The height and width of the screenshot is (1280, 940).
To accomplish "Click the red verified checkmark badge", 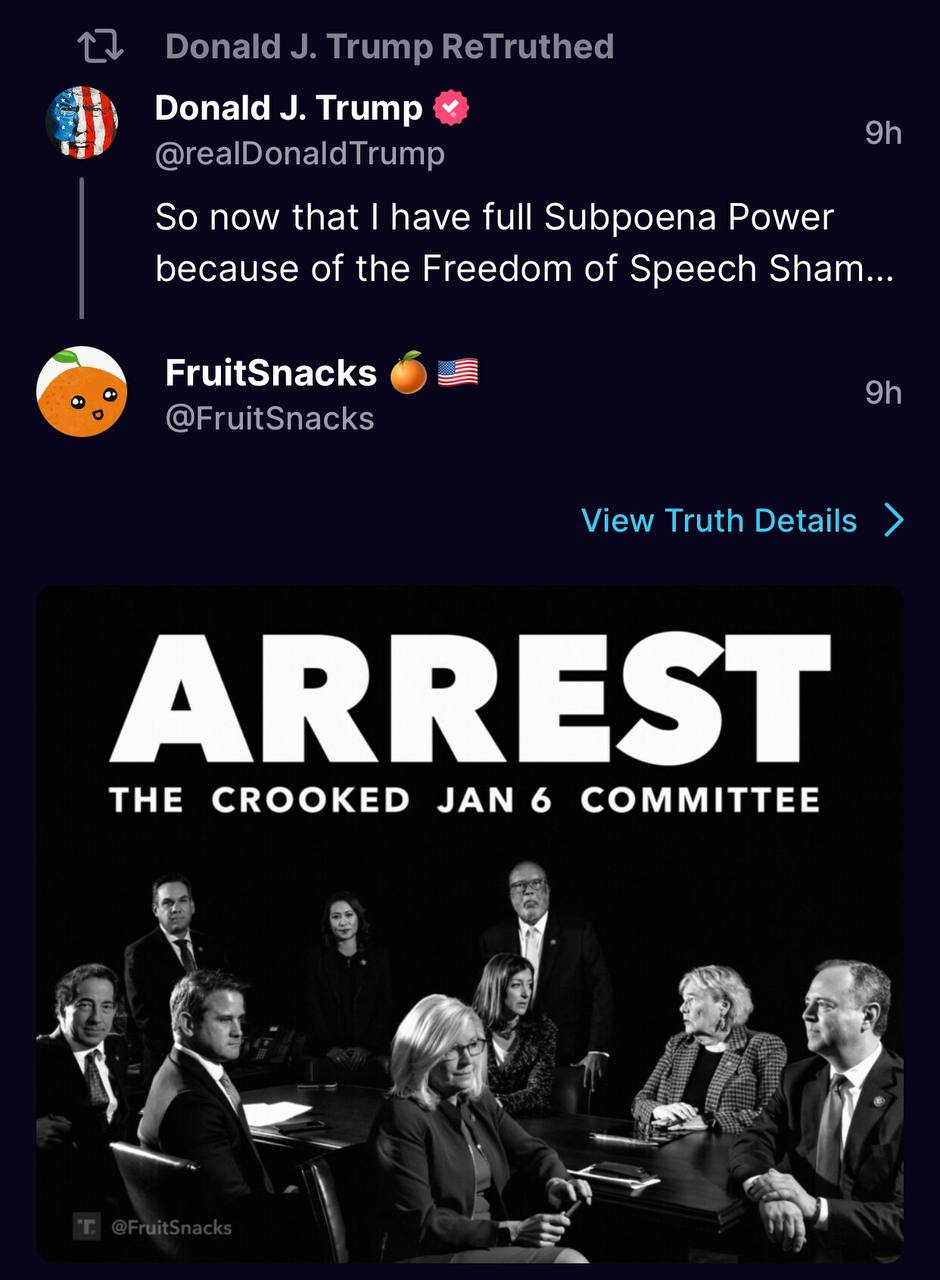I will pos(451,108).
